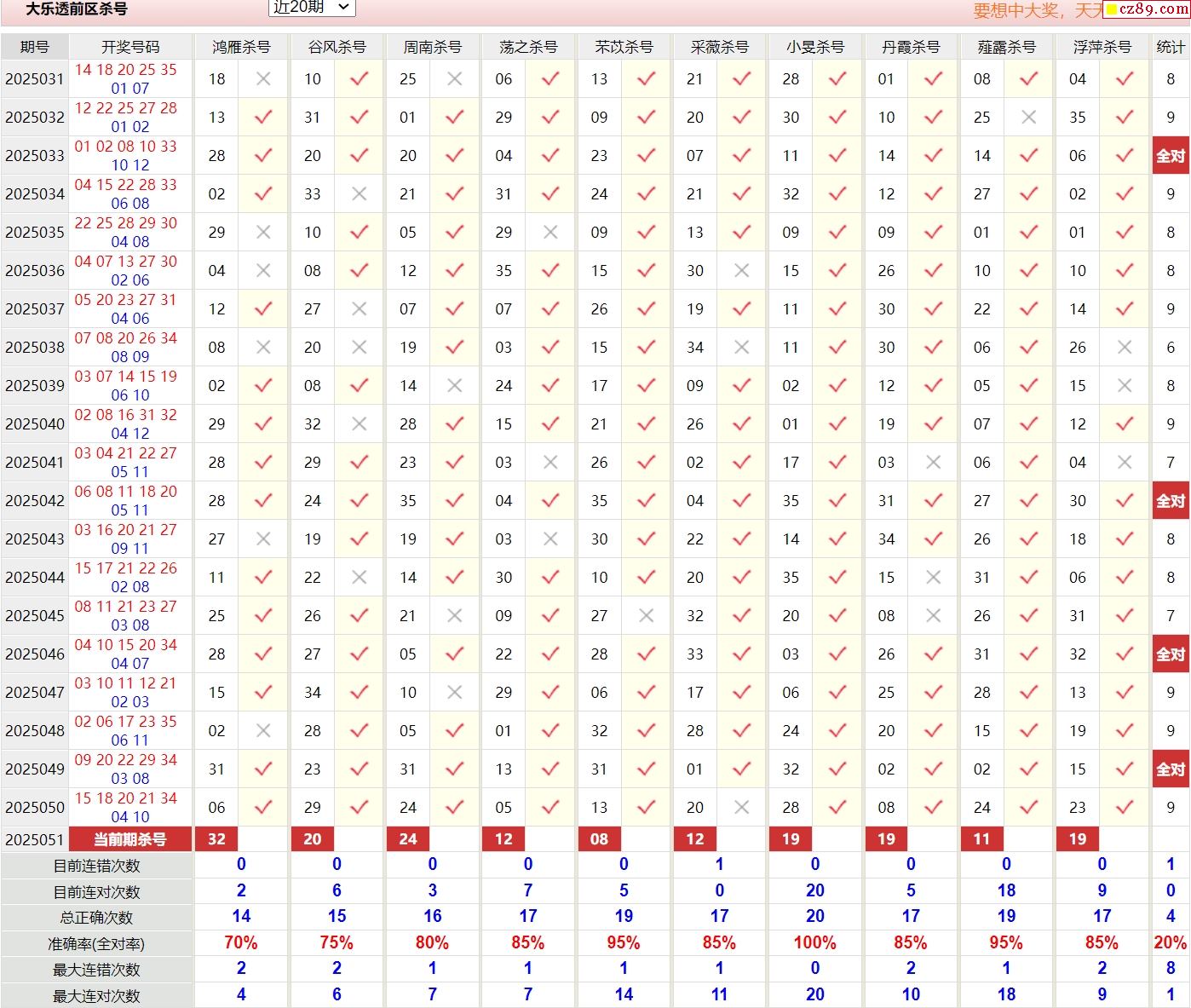
Task: Click the gray X under 采薇杀号 for 2025036
Action: pyautogui.click(x=742, y=270)
